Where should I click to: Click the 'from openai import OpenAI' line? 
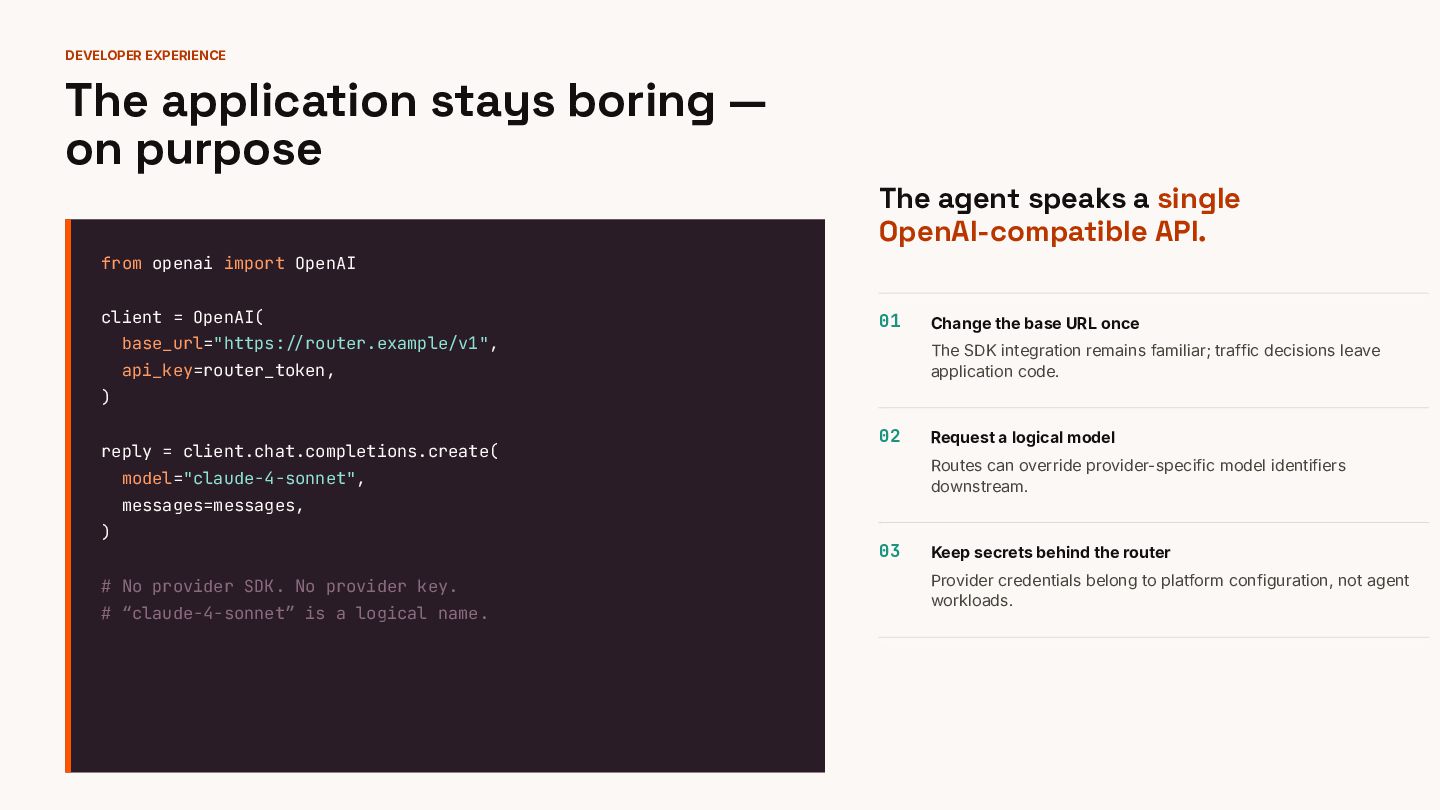click(x=228, y=263)
